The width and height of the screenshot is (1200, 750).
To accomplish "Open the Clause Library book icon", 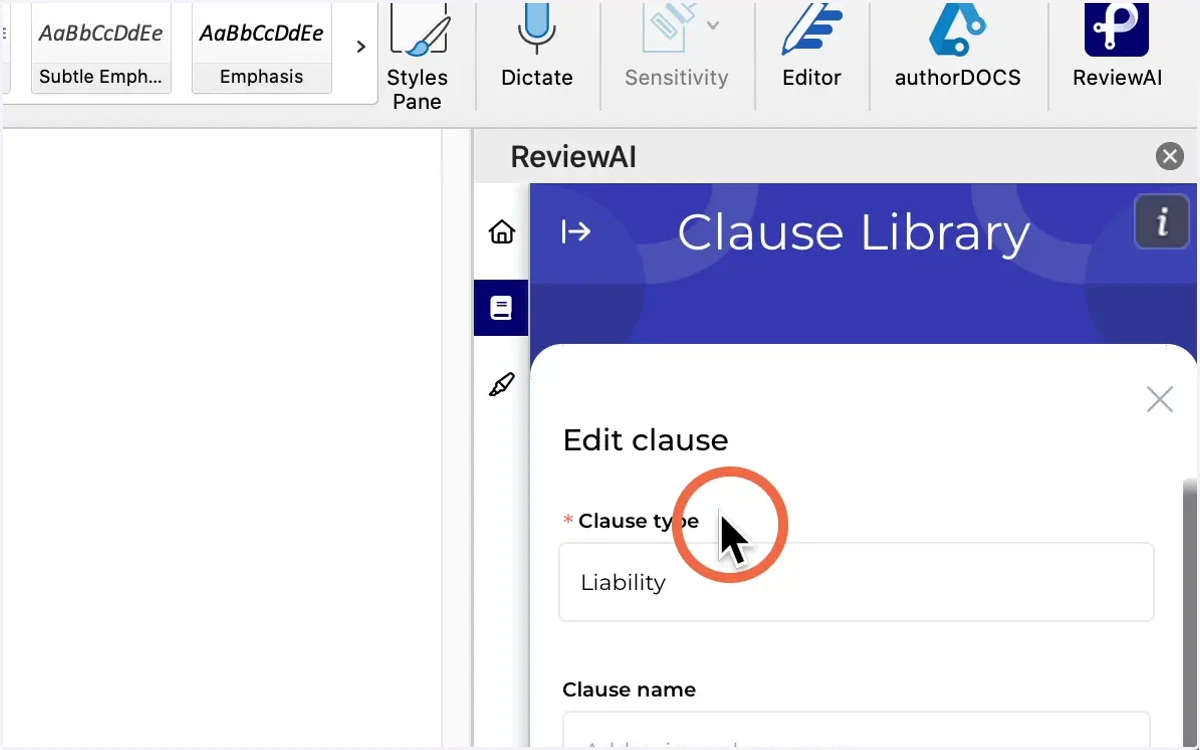I will (501, 308).
